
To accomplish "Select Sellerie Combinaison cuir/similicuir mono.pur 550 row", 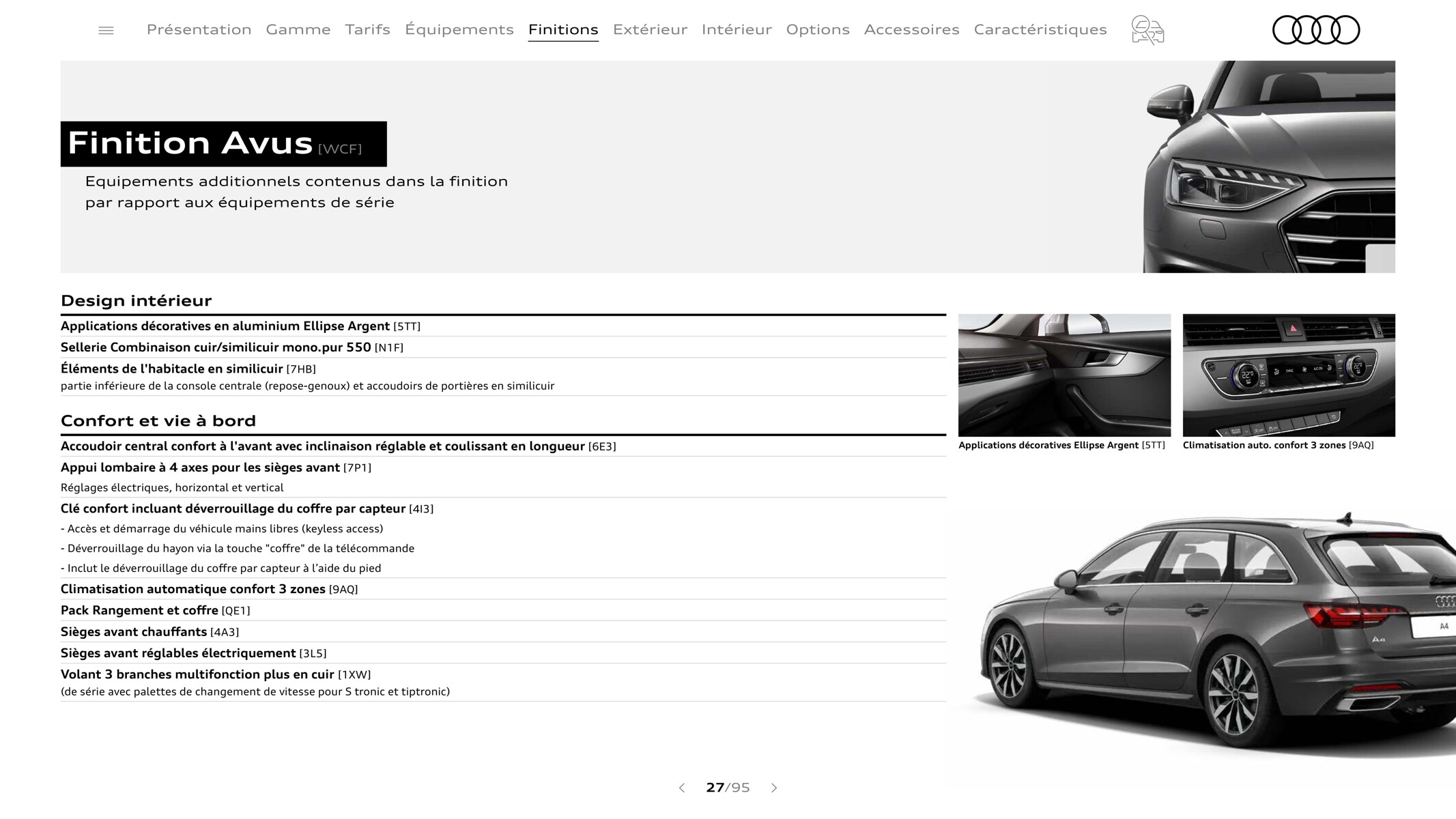I will pos(503,347).
